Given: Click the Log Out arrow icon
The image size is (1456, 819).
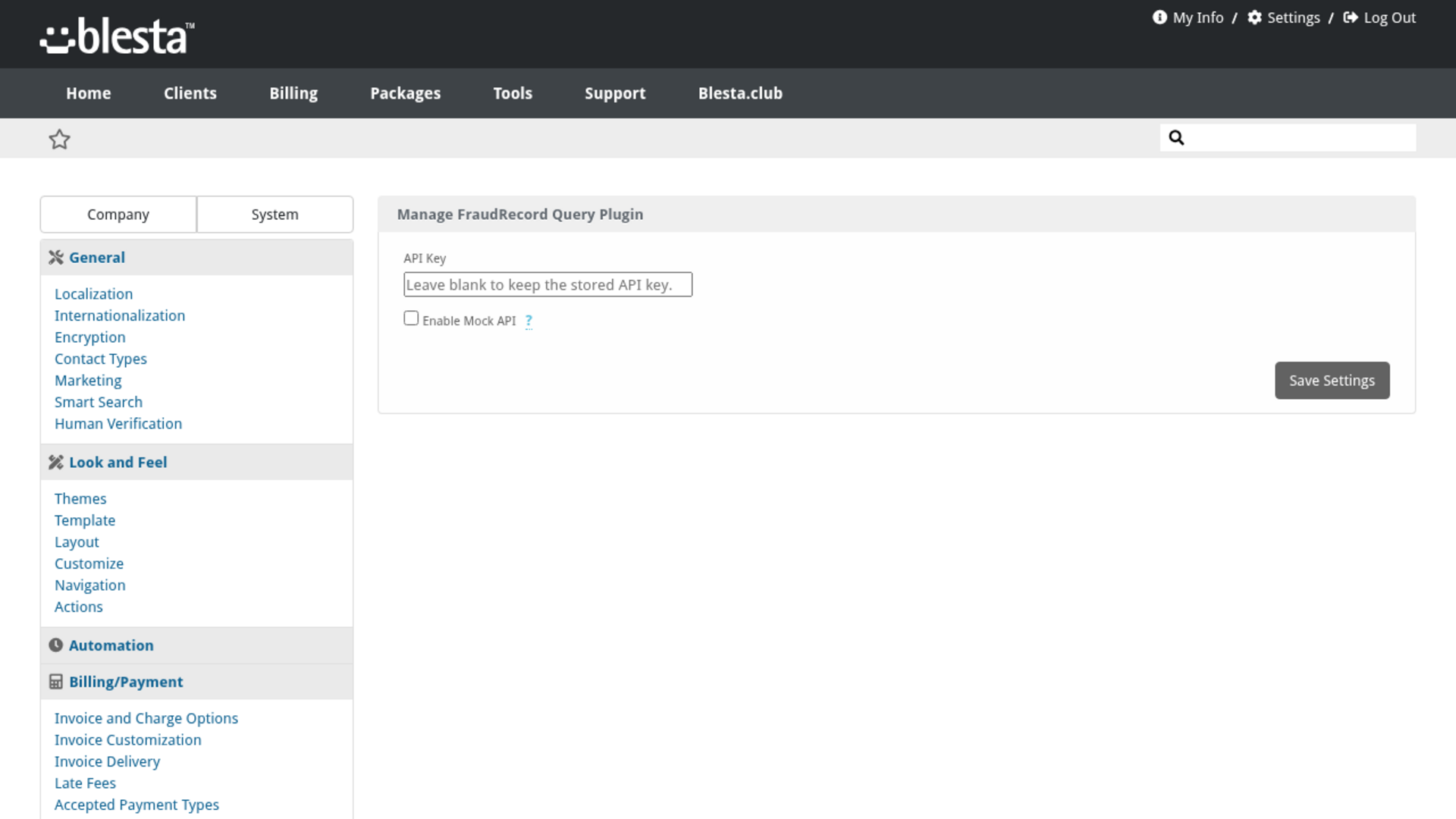Looking at the screenshot, I should click(x=1351, y=17).
